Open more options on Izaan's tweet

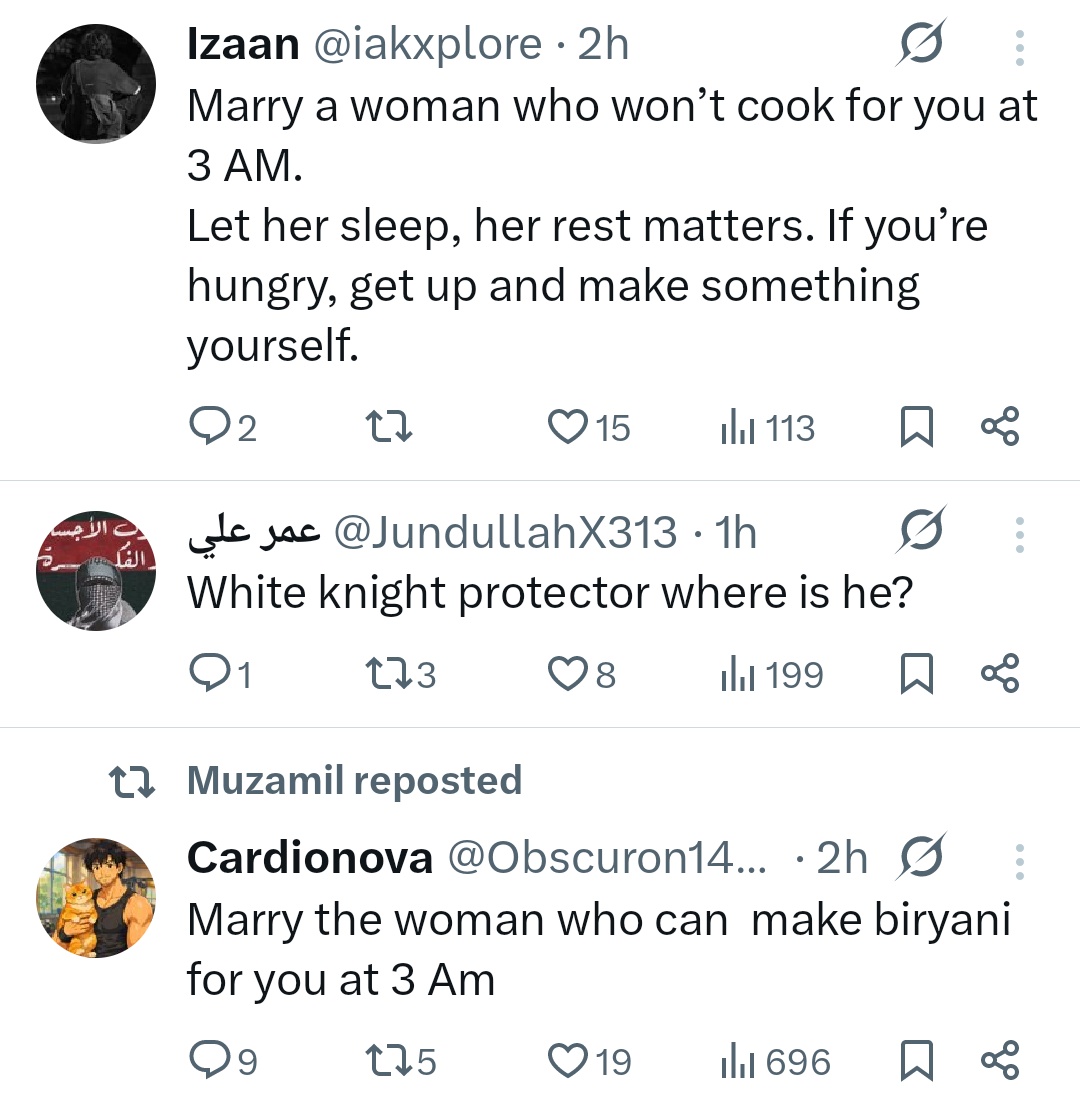(x=1019, y=47)
